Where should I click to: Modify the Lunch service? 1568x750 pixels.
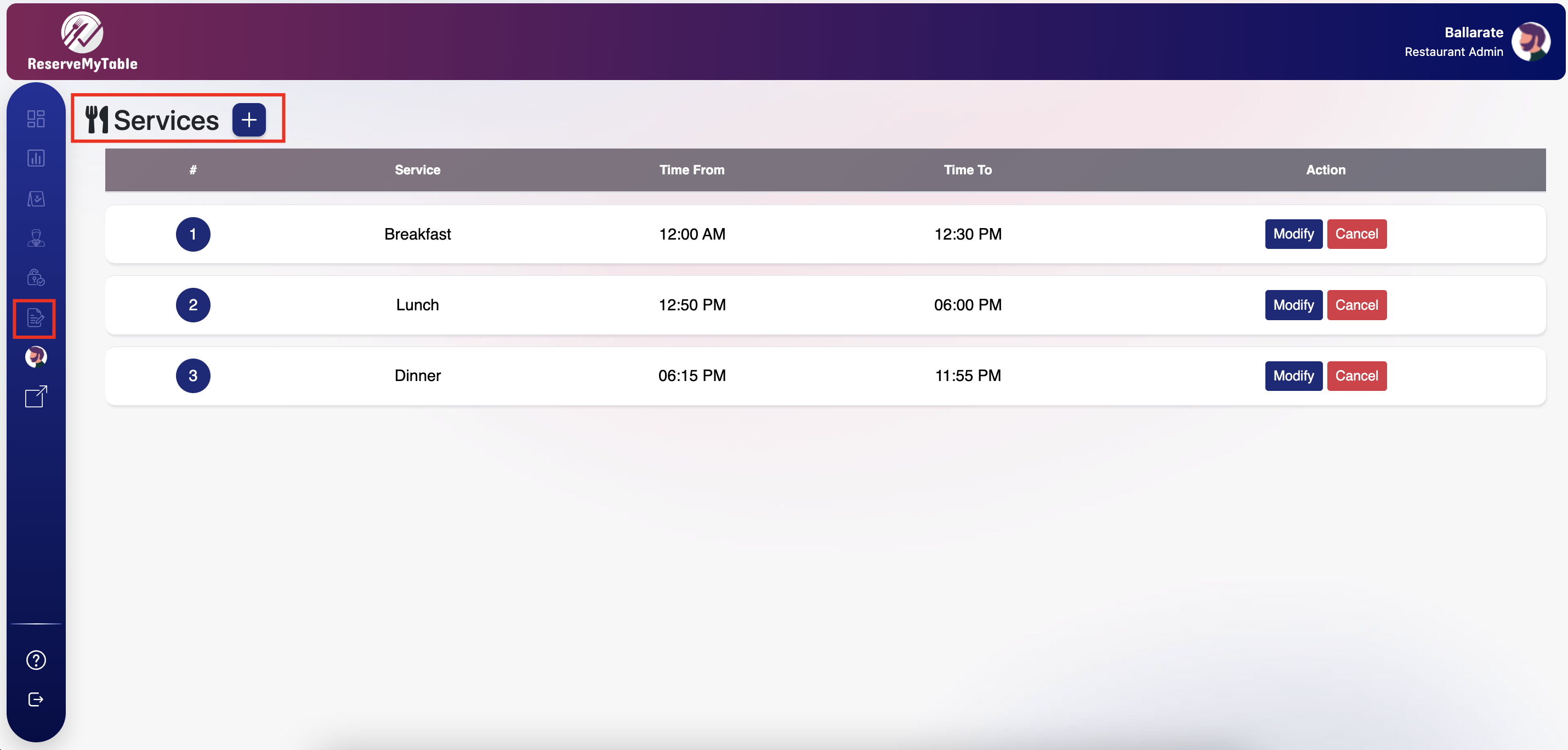point(1293,305)
